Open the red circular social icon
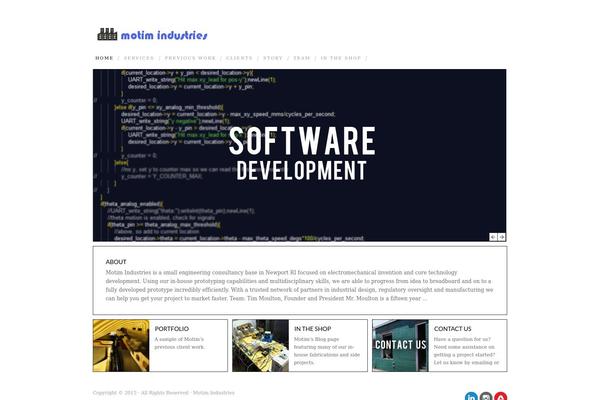Image resolution: width=600 pixels, height=400 pixels. (x=501, y=396)
